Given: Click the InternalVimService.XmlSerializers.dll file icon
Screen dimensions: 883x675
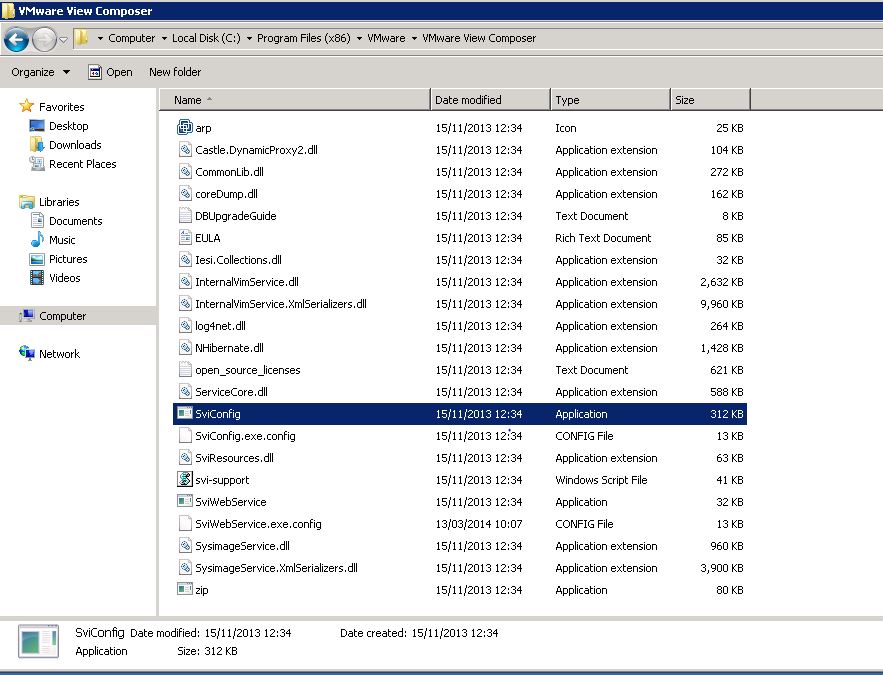Looking at the screenshot, I should point(185,303).
